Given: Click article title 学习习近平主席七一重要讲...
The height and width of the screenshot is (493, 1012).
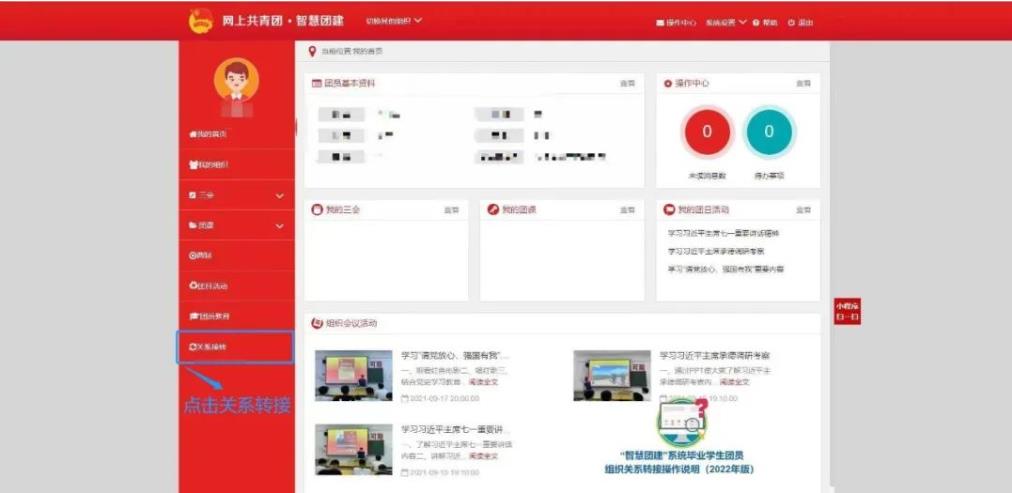Looking at the screenshot, I should point(456,430).
